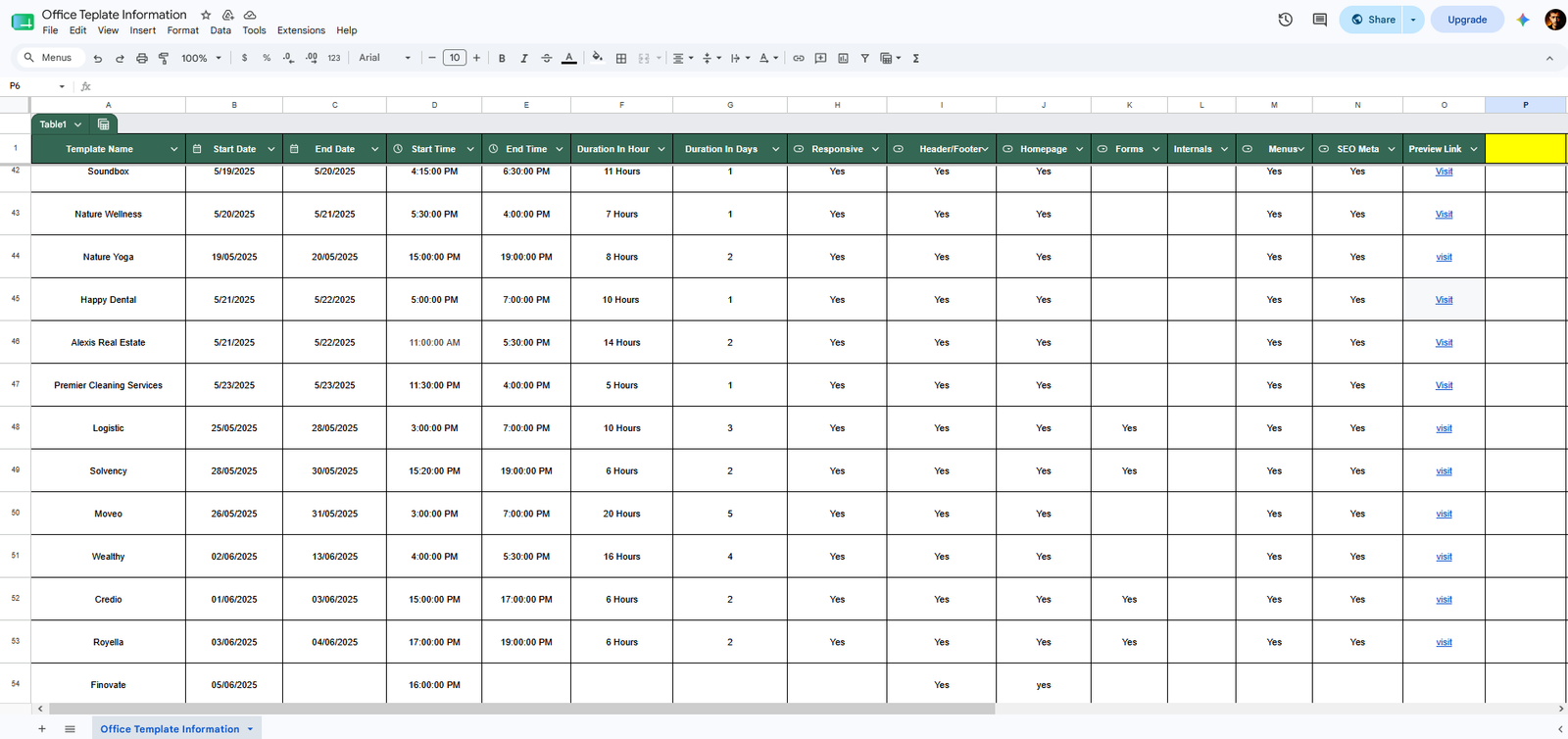Click the Share button
Viewport: 1568px width, 739px height.
point(1372,20)
